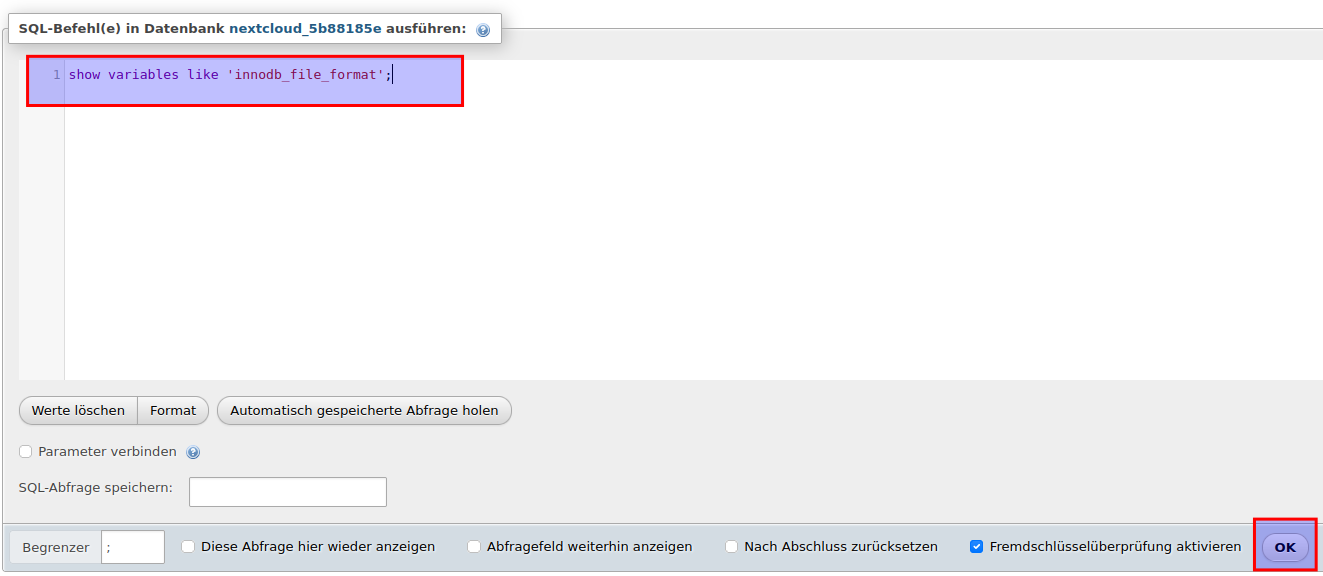This screenshot has height=576, width=1323.
Task: Click the show keyword in query
Action: (x=85, y=74)
